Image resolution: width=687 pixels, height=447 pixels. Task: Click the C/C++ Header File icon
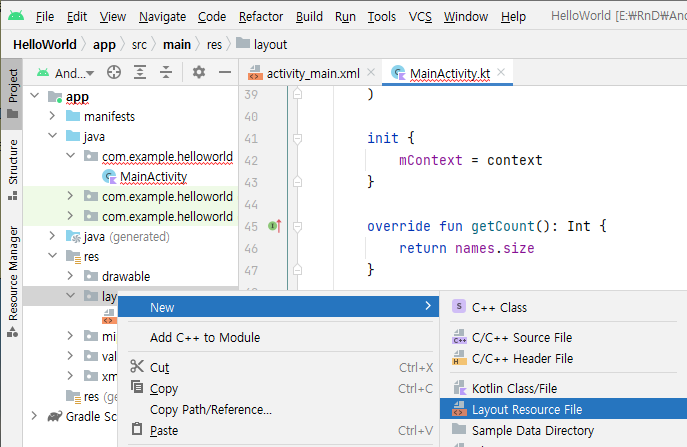tap(459, 358)
